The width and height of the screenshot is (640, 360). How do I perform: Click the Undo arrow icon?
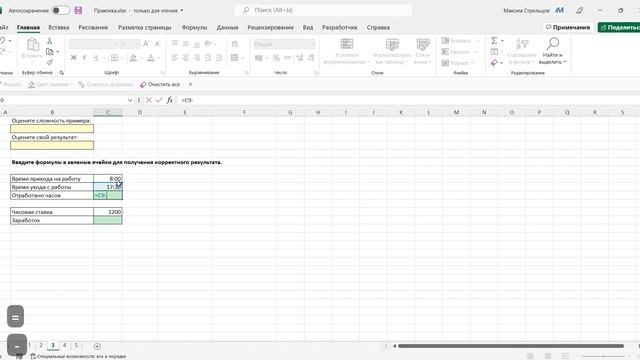coord(3,41)
